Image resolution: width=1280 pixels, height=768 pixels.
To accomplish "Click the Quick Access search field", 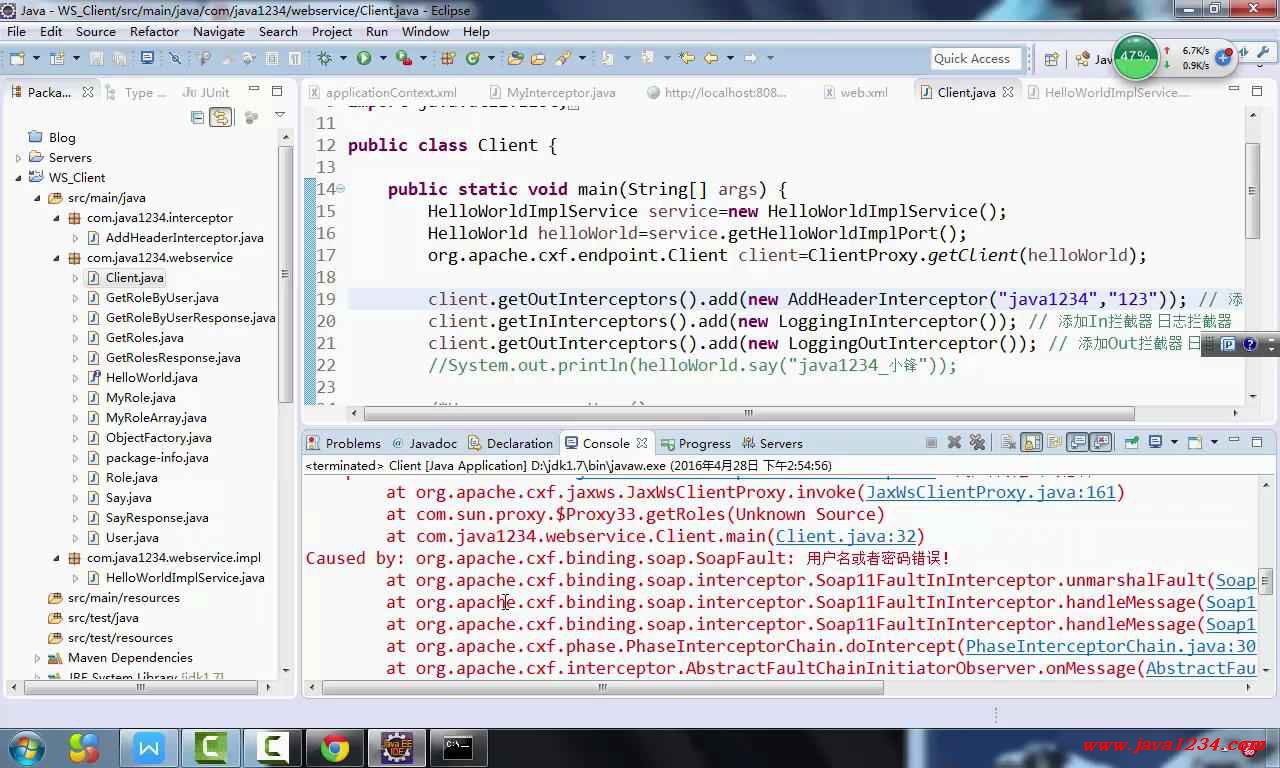I will [975, 59].
